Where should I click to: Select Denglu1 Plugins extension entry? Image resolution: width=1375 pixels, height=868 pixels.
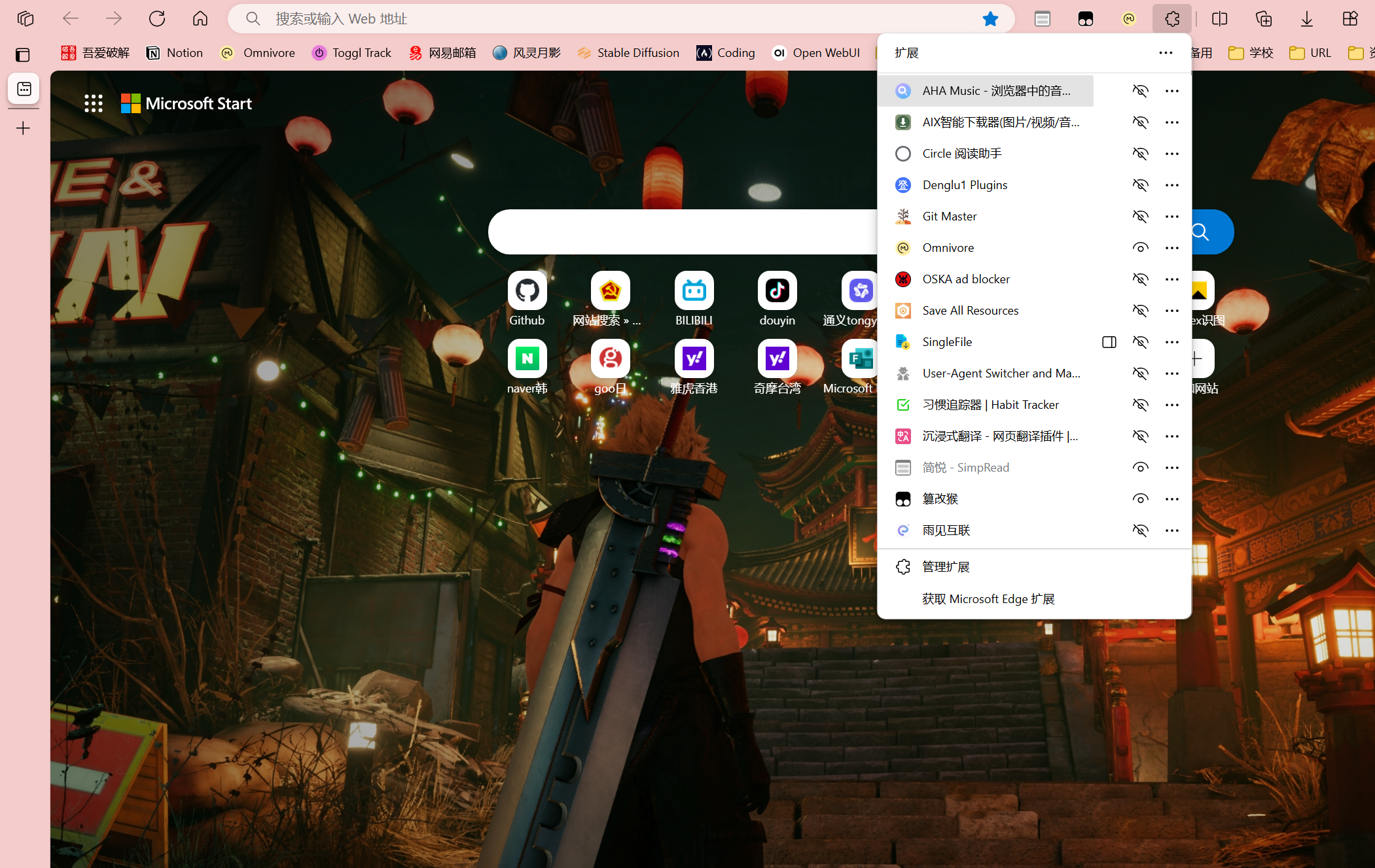pyautogui.click(x=965, y=185)
